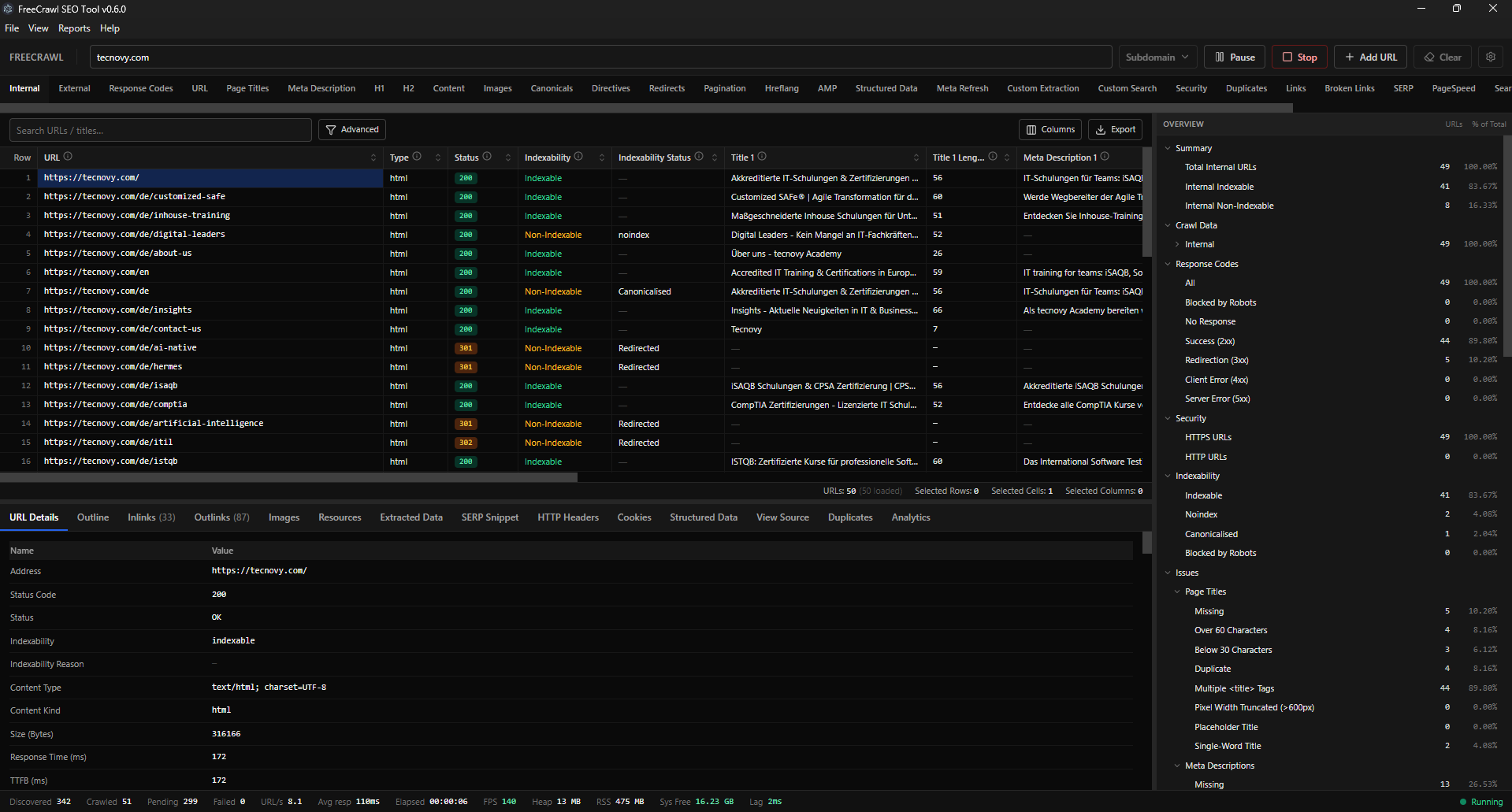This screenshot has height=812, width=1512.
Task: Click the domain URL input field
Action: tap(600, 57)
